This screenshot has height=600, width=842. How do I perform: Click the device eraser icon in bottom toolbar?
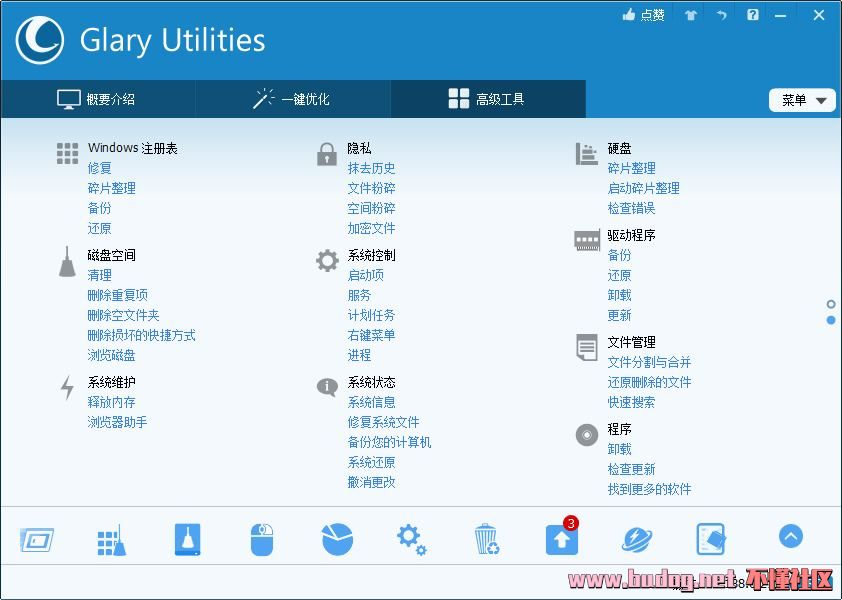710,537
